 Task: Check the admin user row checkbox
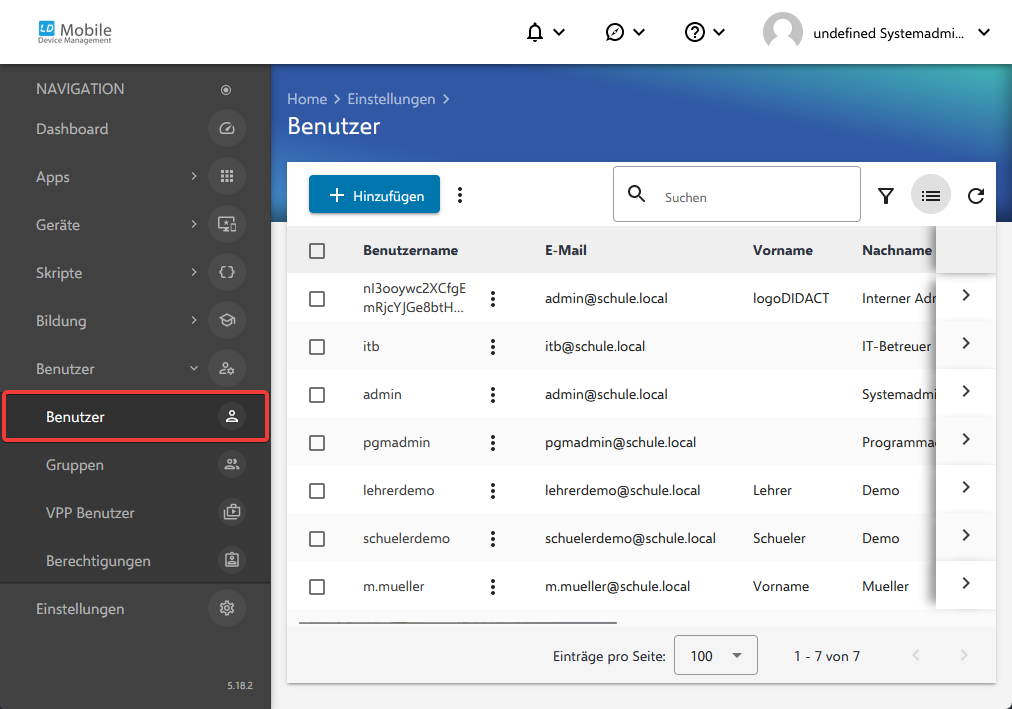coord(317,395)
